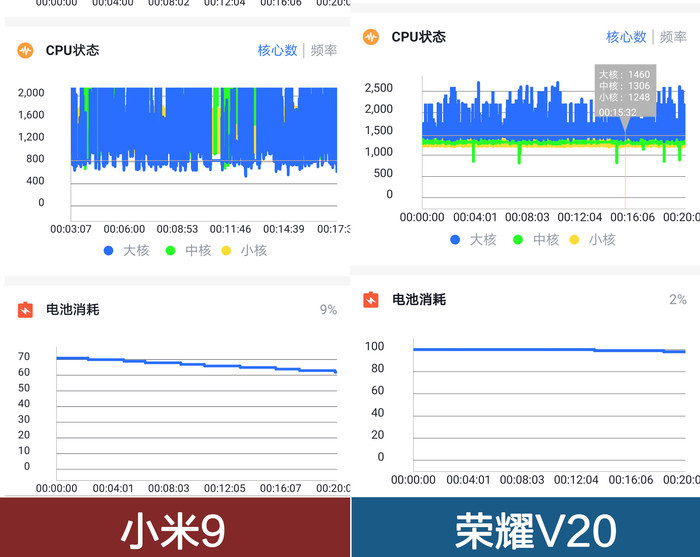700x557 pixels.
Task: Click the 小核: 1248 value in tooltip
Action: pos(625,97)
